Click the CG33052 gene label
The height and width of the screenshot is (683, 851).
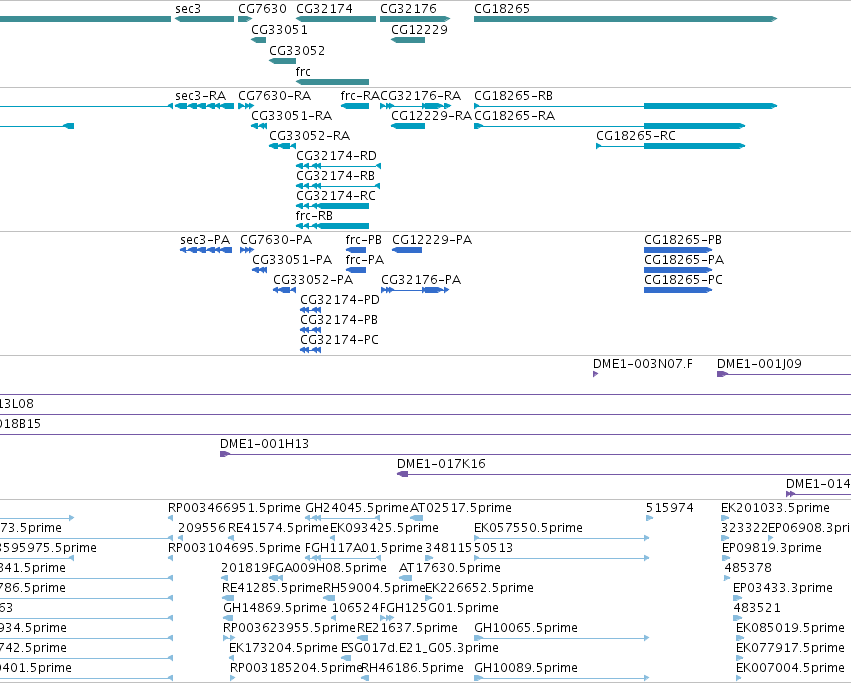[297, 50]
